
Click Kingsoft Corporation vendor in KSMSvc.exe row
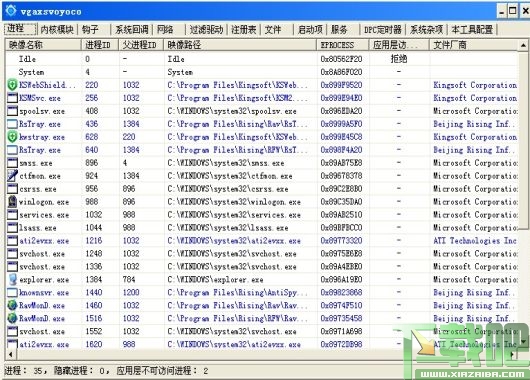point(475,98)
